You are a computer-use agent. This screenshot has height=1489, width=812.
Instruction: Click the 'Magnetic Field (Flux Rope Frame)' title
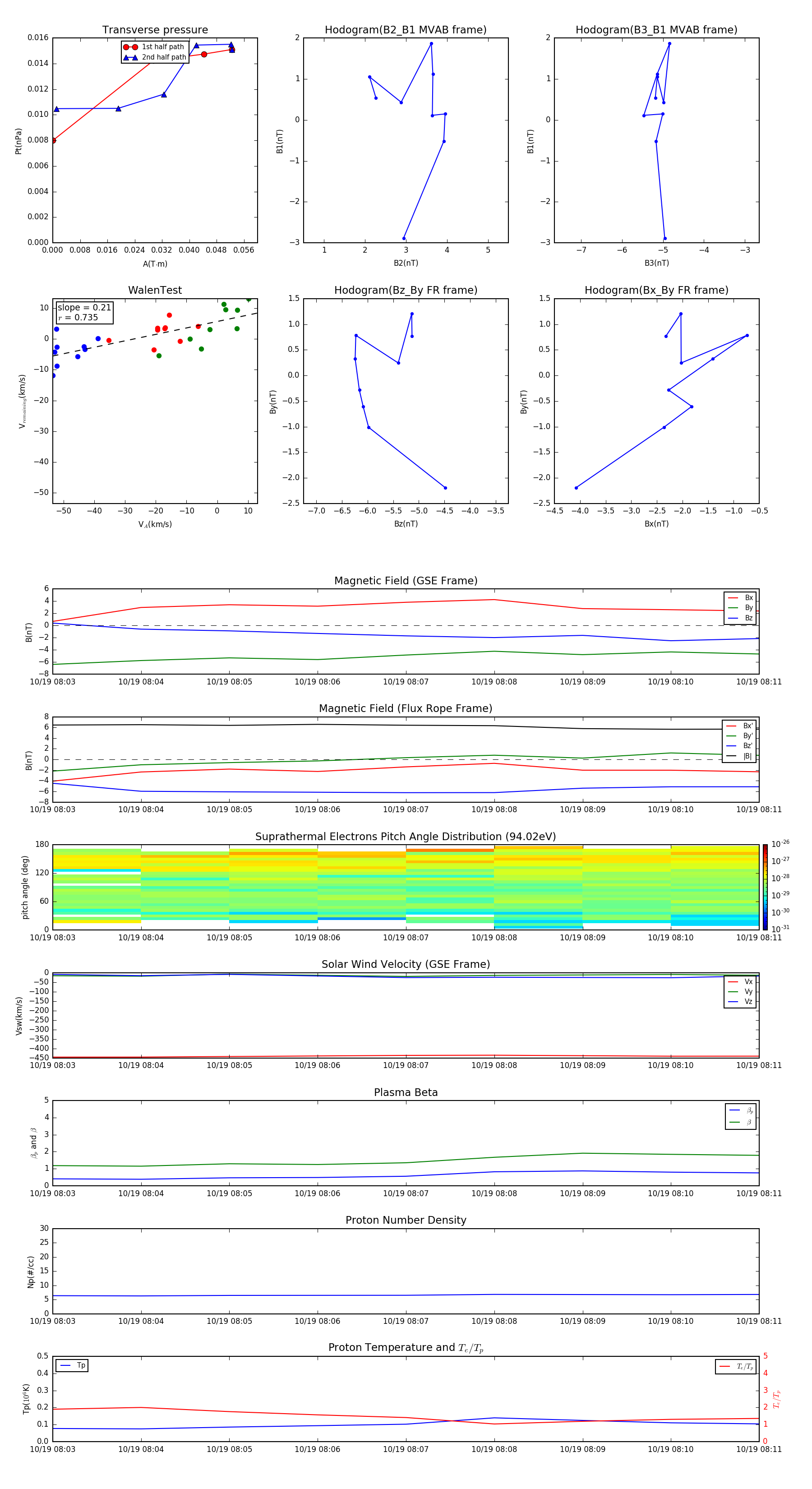click(x=406, y=709)
